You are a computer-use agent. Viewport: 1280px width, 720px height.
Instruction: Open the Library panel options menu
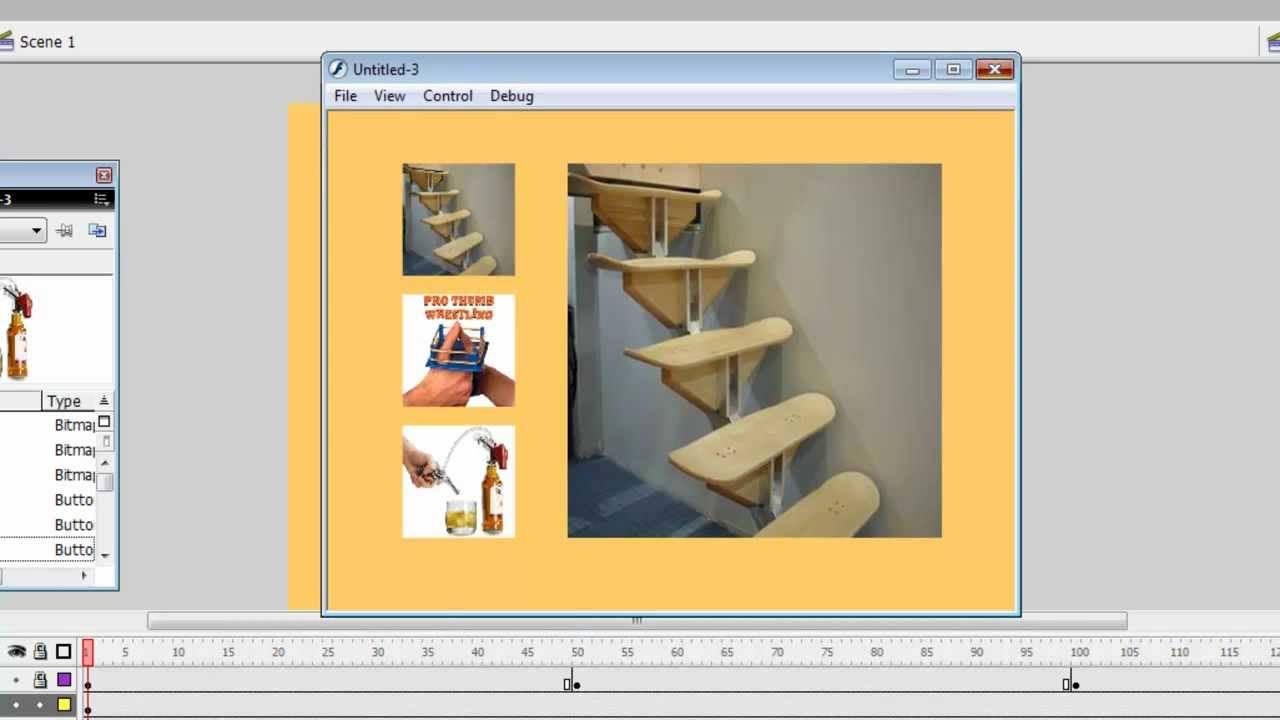(x=101, y=200)
